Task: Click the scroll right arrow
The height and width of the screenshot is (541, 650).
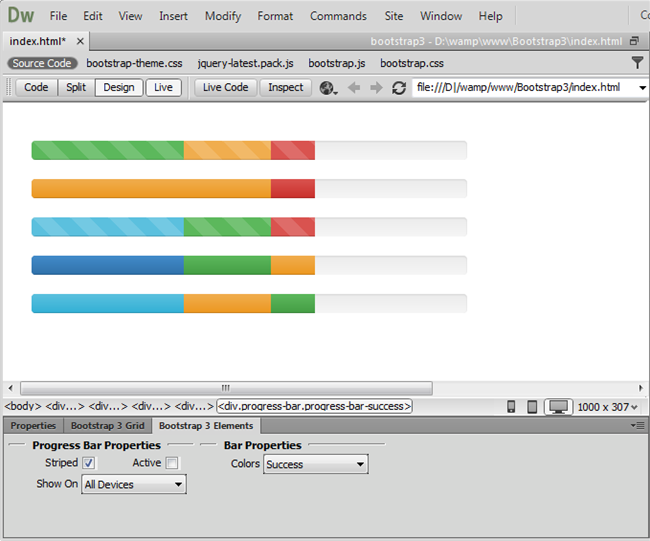Action: pos(640,388)
